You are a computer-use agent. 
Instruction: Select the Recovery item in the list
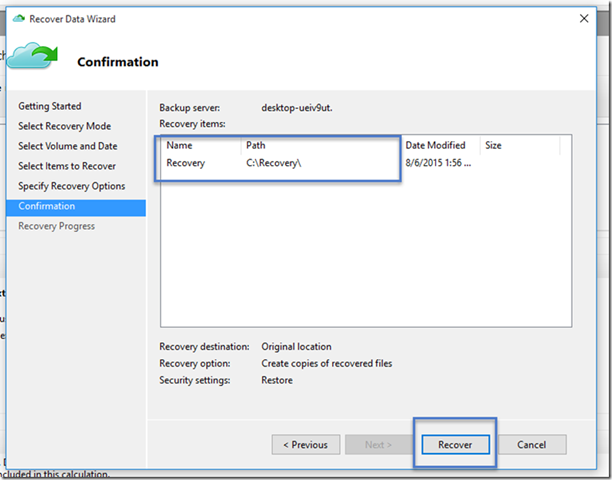point(185,163)
